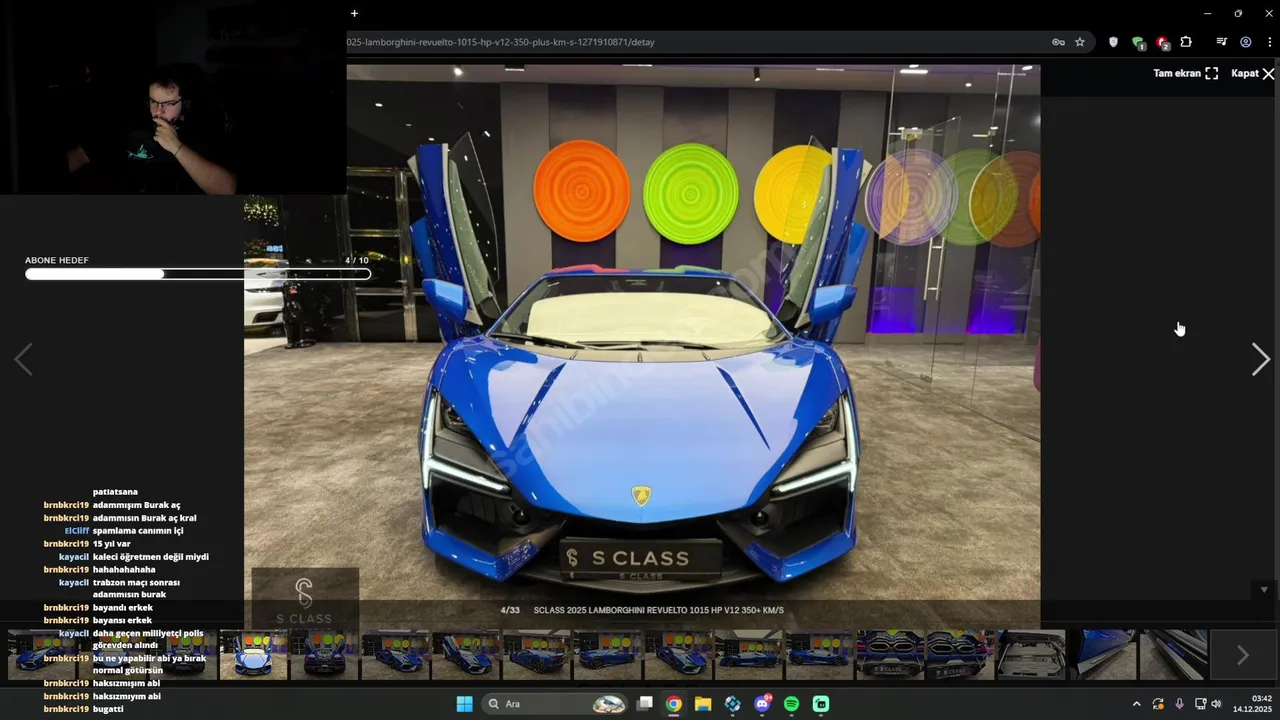Select the thirteenth thumbnail showing rear exhaust
Screen dimensions: 1280x720
tap(890, 655)
